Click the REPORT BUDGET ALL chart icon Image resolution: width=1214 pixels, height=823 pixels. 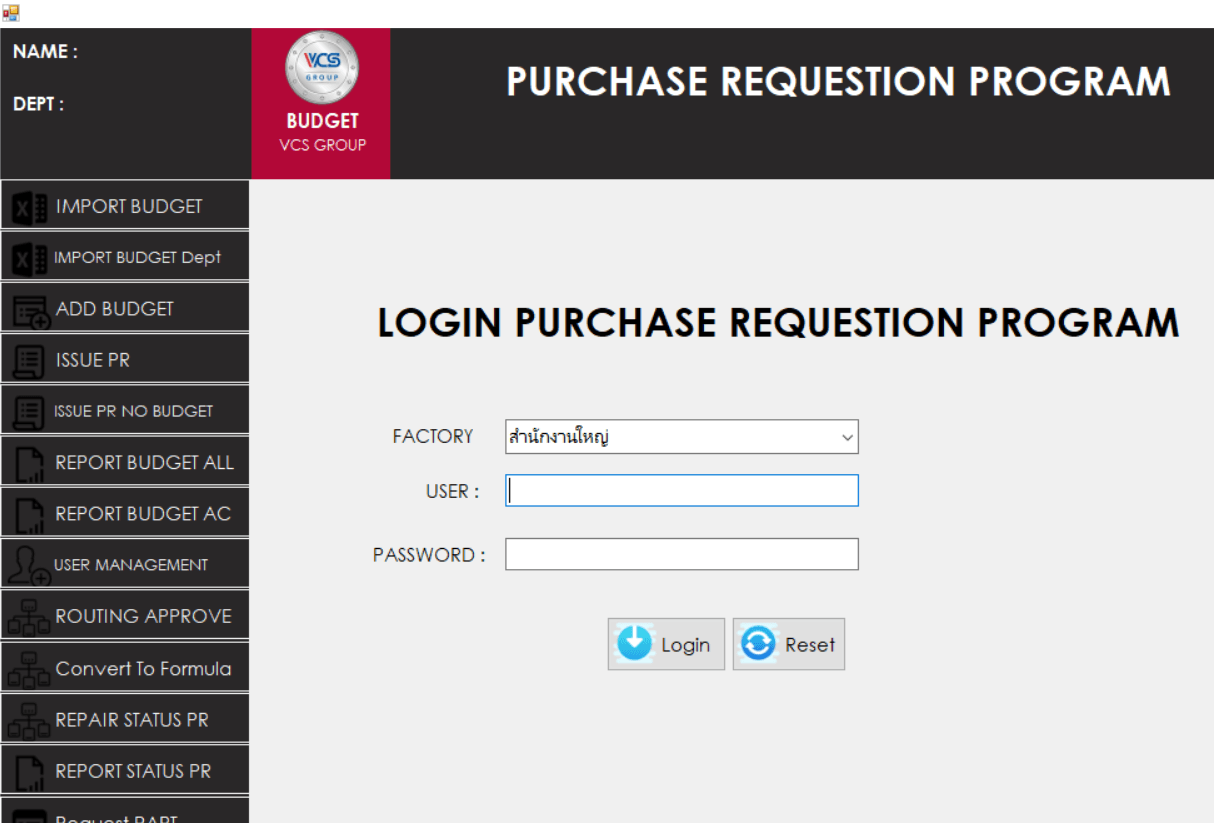coord(29,464)
